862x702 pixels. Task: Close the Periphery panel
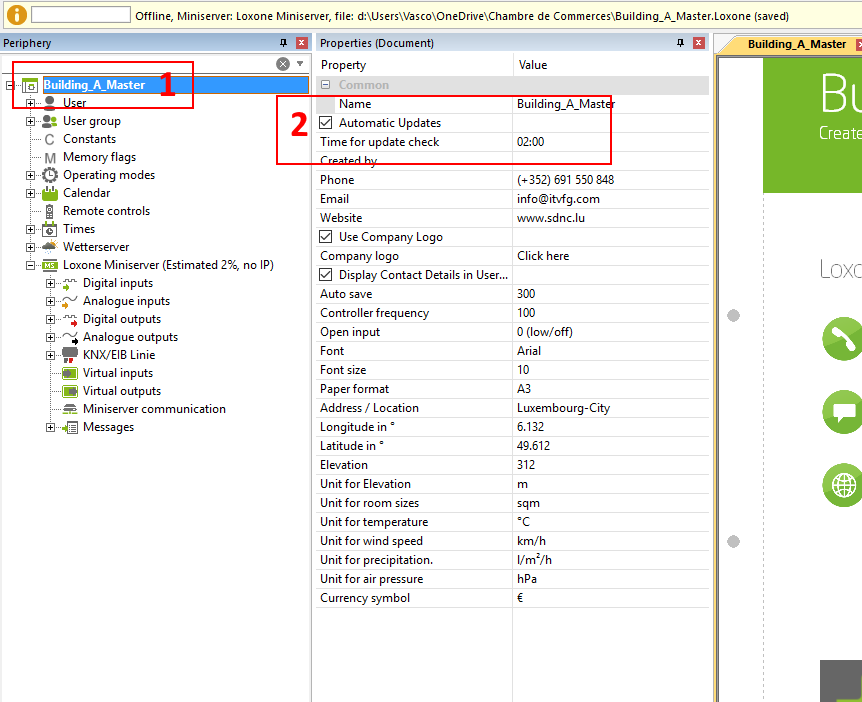302,43
